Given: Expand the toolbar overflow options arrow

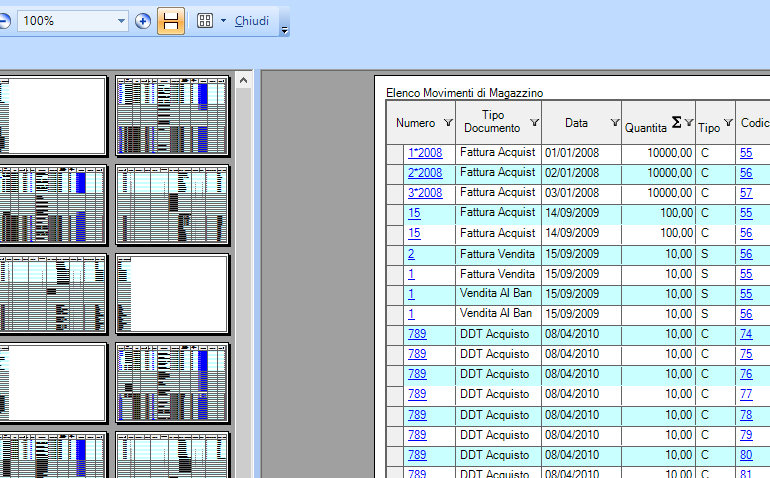Looking at the screenshot, I should [285, 30].
